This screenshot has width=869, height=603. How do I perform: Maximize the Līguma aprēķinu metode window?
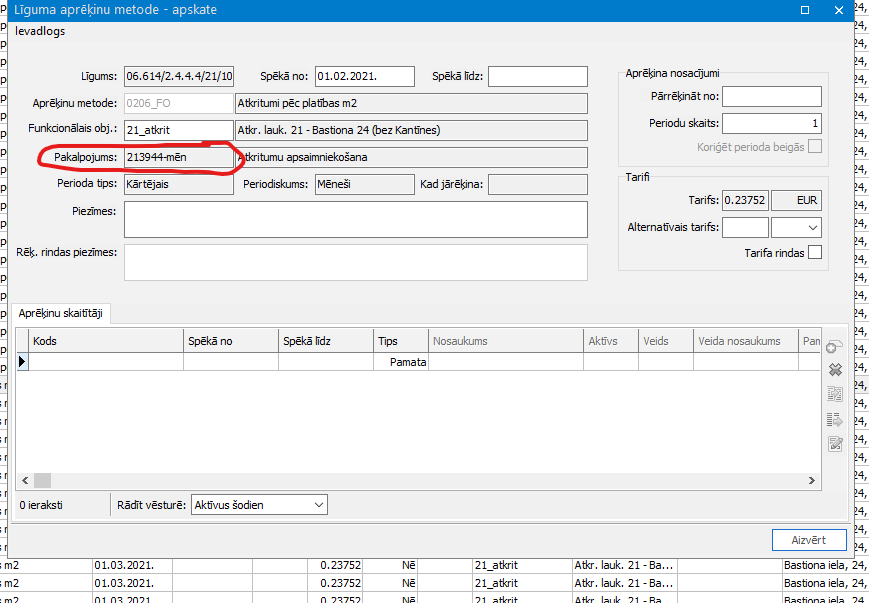tap(805, 10)
